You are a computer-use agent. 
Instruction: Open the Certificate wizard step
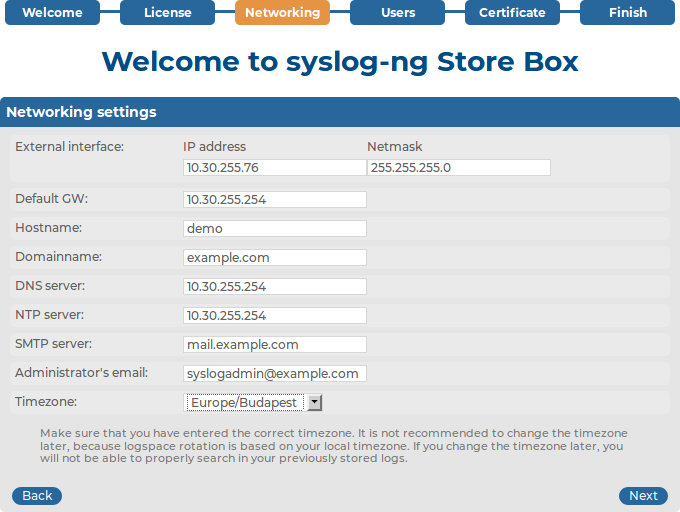[512, 12]
